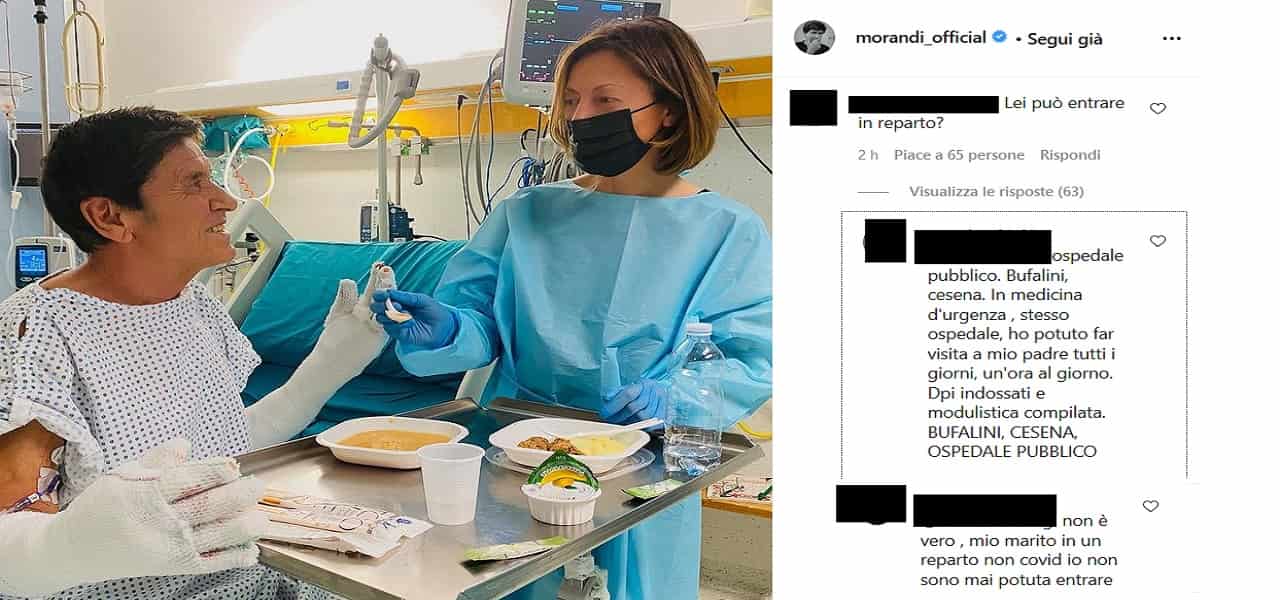
Task: Like the 'non è vero, mio marito' comment
Action: (1151, 506)
